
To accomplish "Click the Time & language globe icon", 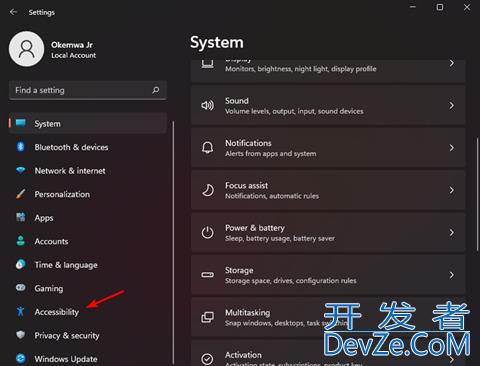I will click(x=21, y=264).
